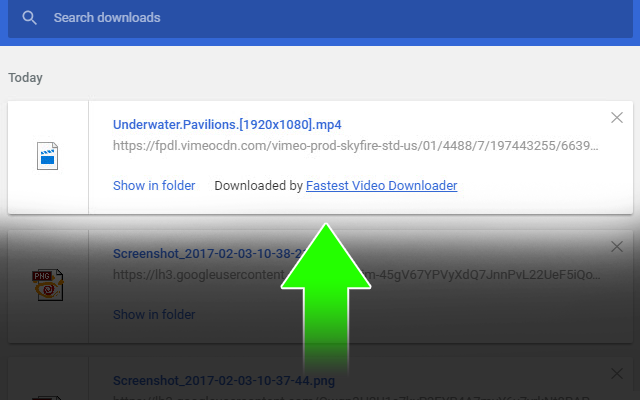Remove the 10-38 screenshot download entry
640x400 pixels.
click(x=617, y=247)
